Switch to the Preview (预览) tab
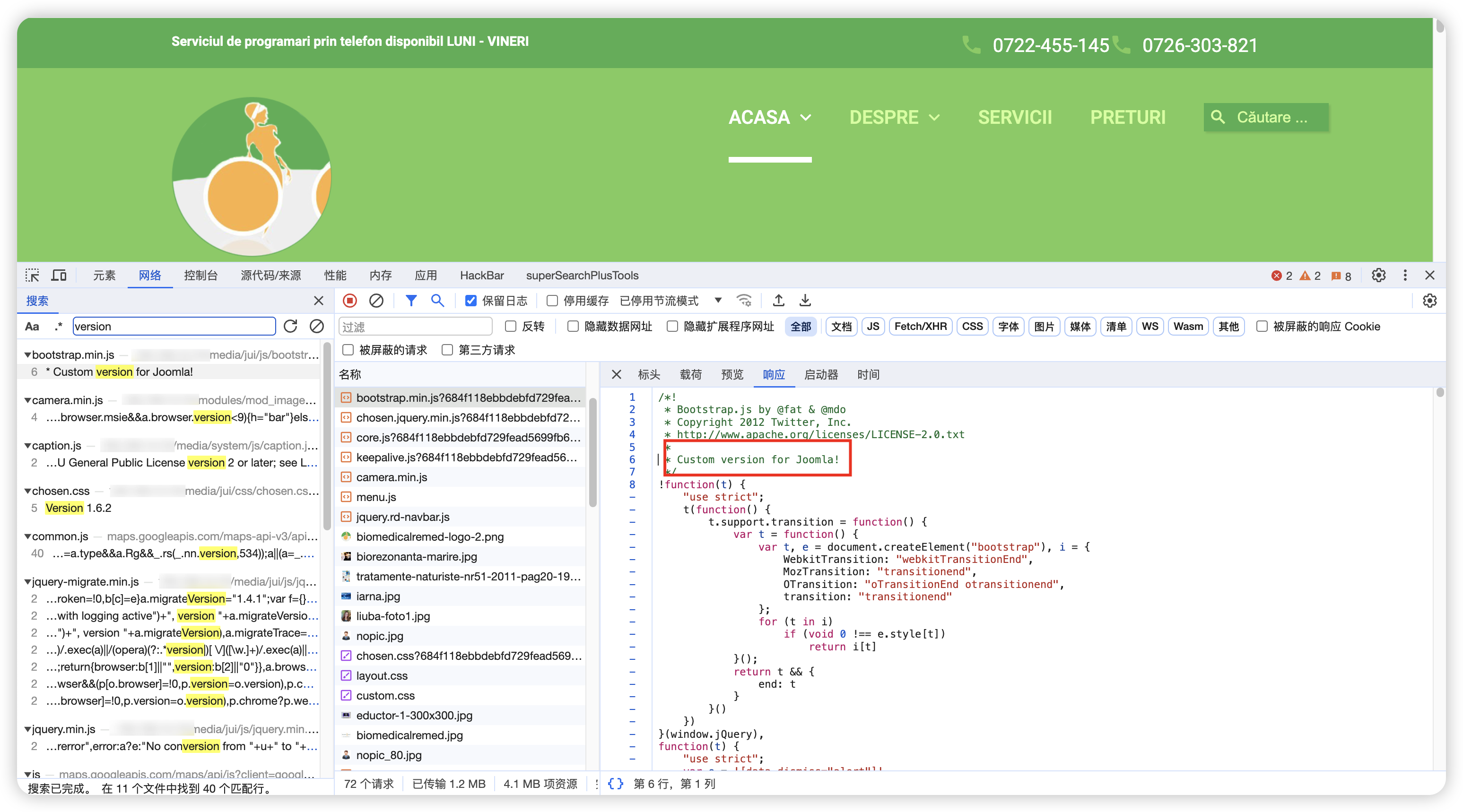This screenshot has width=1463, height=812. [732, 375]
